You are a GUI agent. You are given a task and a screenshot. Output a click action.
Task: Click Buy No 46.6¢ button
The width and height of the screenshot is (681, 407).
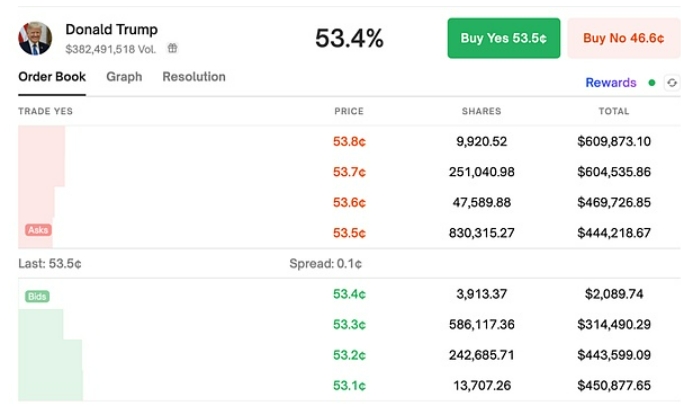click(x=624, y=38)
